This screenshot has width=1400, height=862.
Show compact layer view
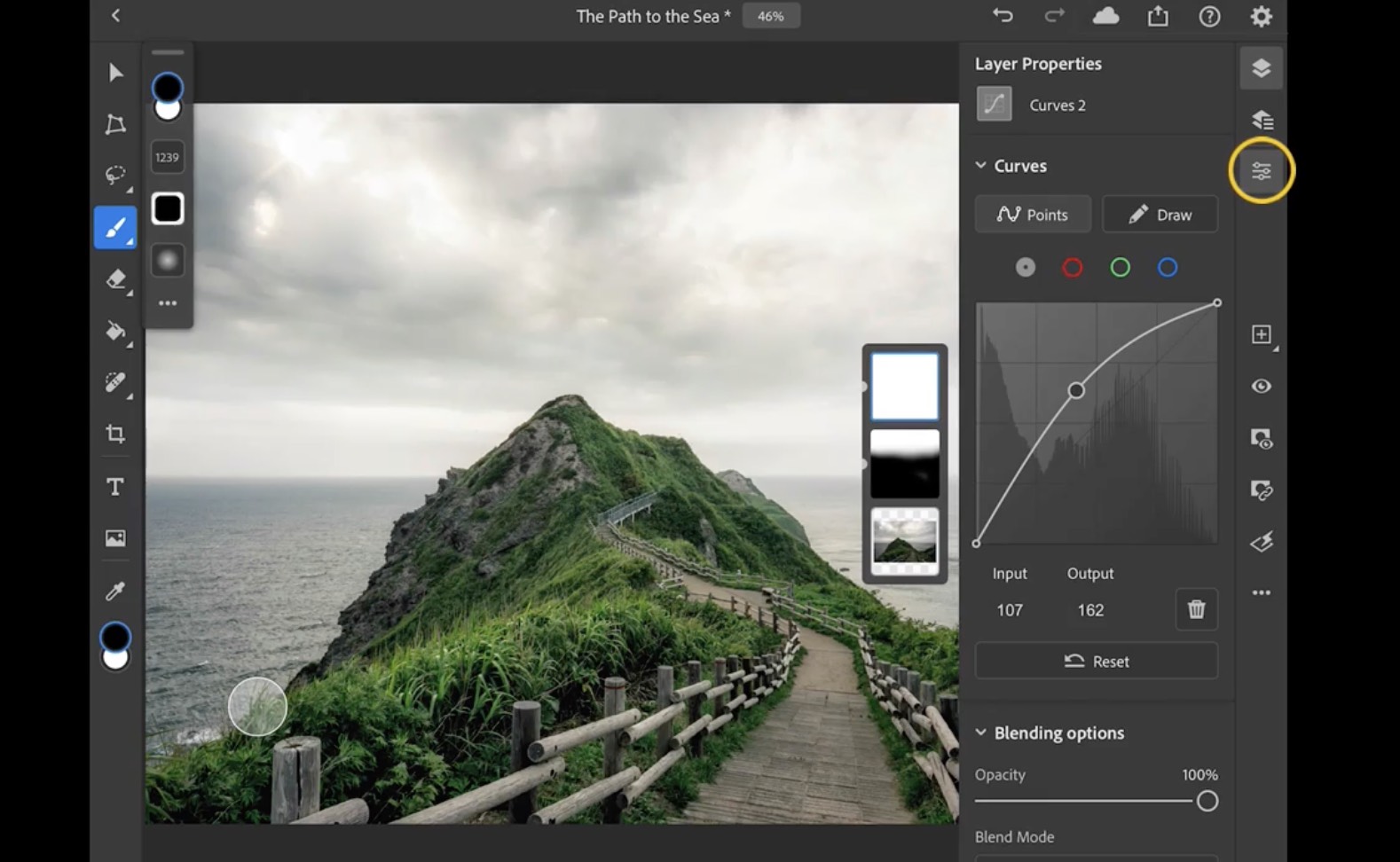1261,68
